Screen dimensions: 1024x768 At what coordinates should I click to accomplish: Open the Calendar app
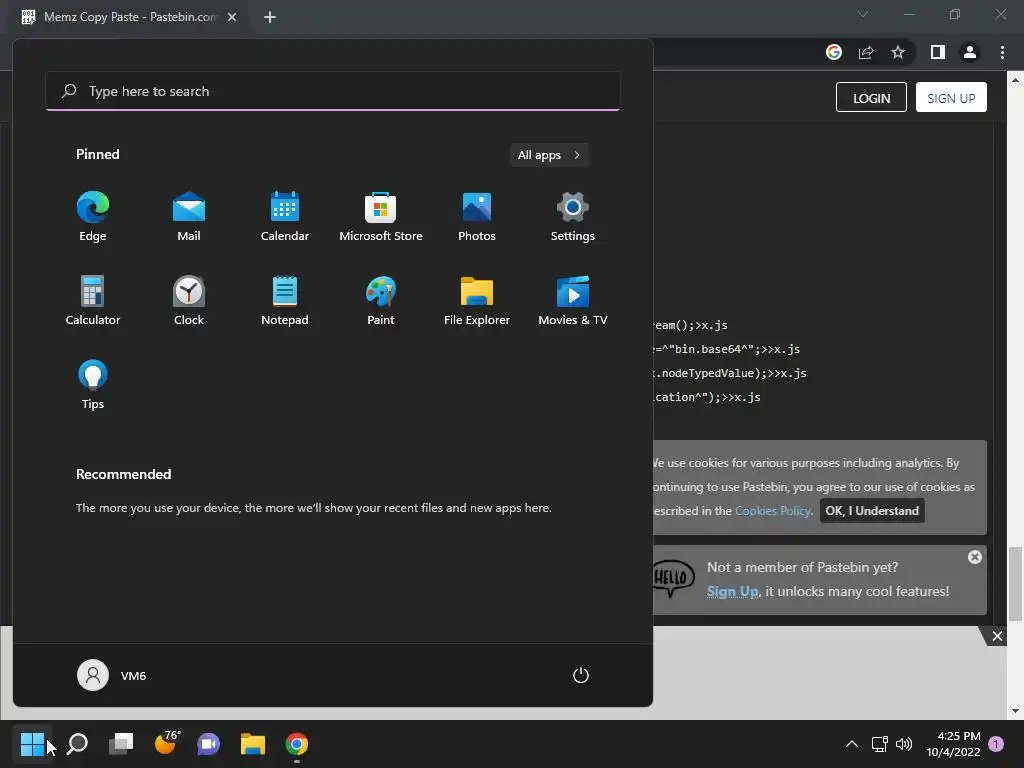pyautogui.click(x=285, y=217)
